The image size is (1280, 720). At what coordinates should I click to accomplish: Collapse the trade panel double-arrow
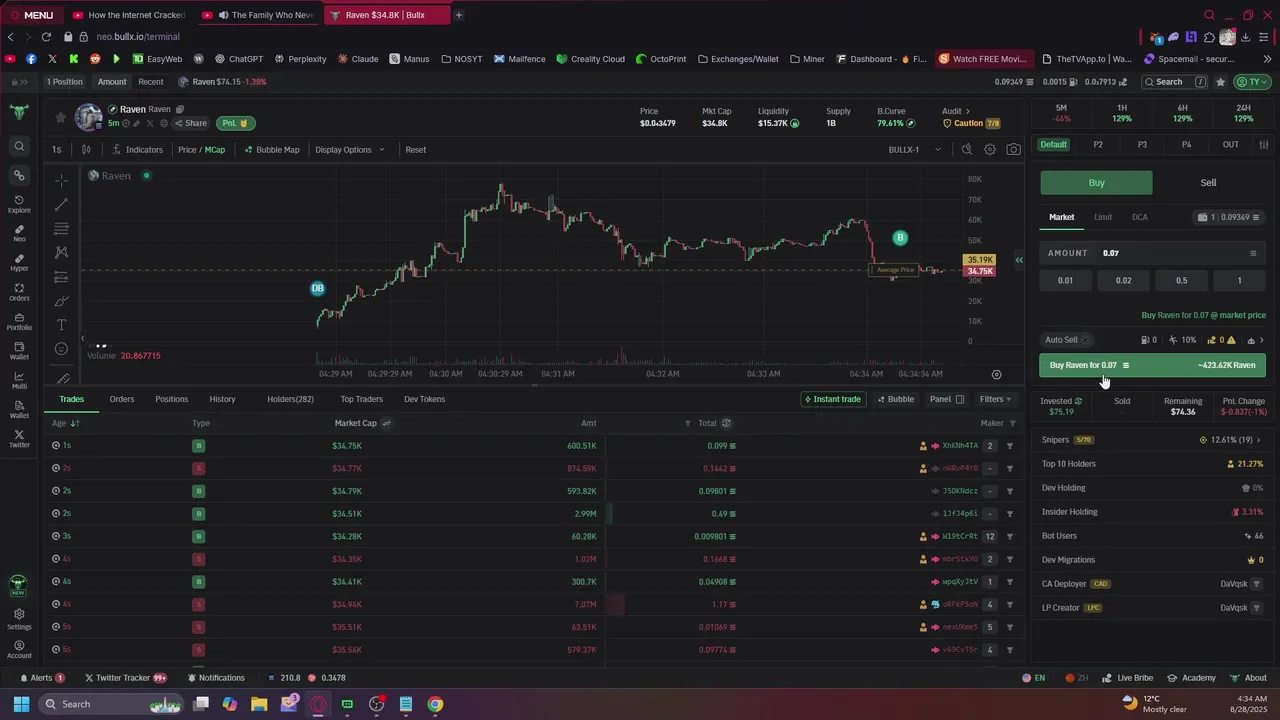point(1019,260)
